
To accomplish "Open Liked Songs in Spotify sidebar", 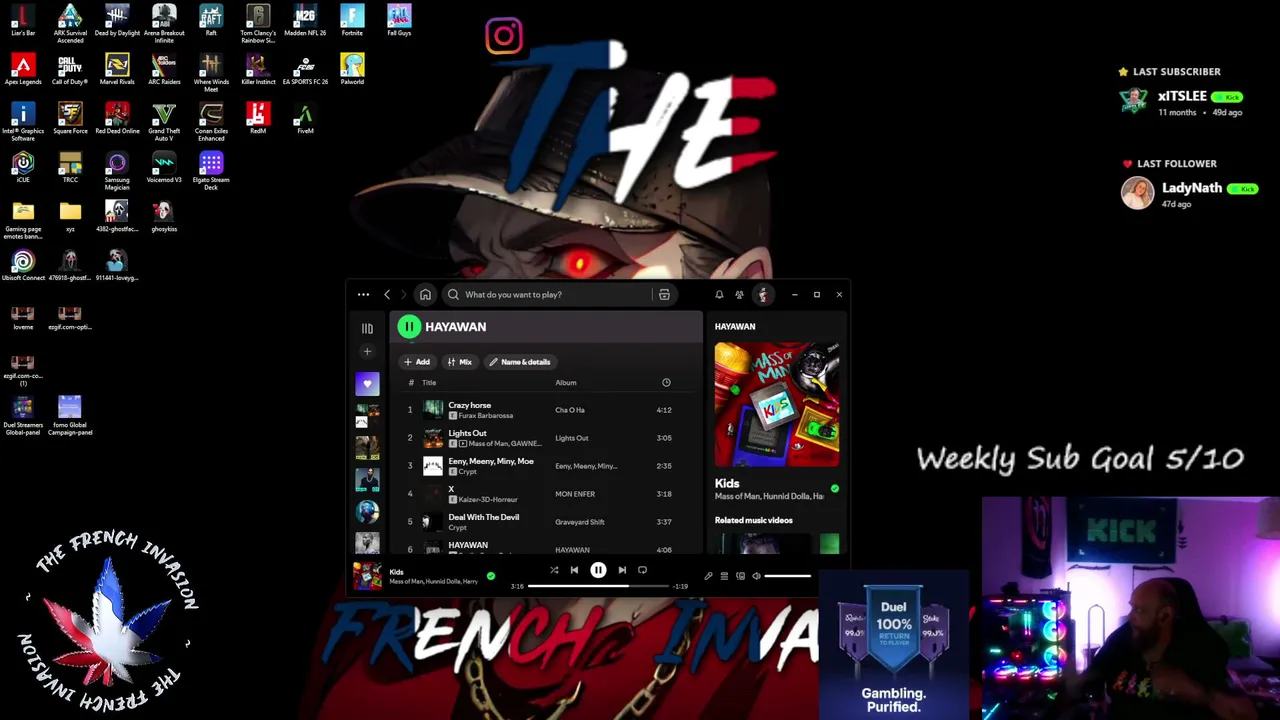I will click(367, 384).
